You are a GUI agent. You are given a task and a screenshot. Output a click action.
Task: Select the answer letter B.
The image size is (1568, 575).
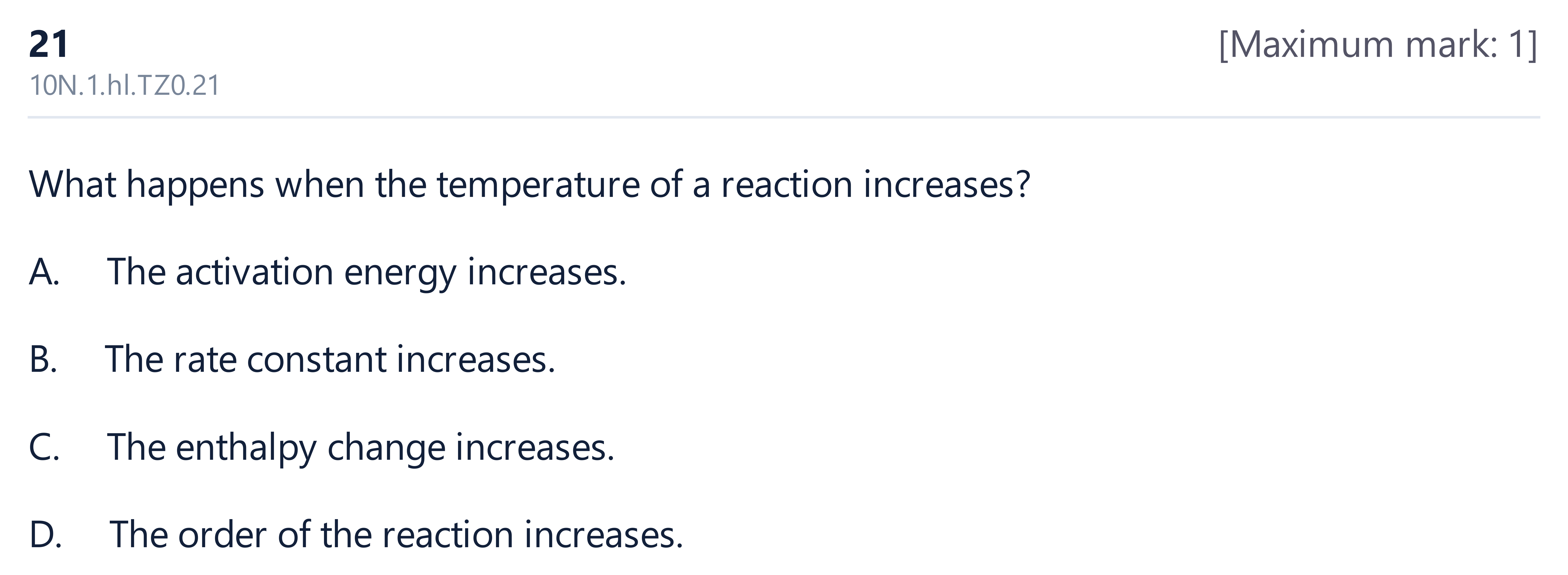click(43, 360)
